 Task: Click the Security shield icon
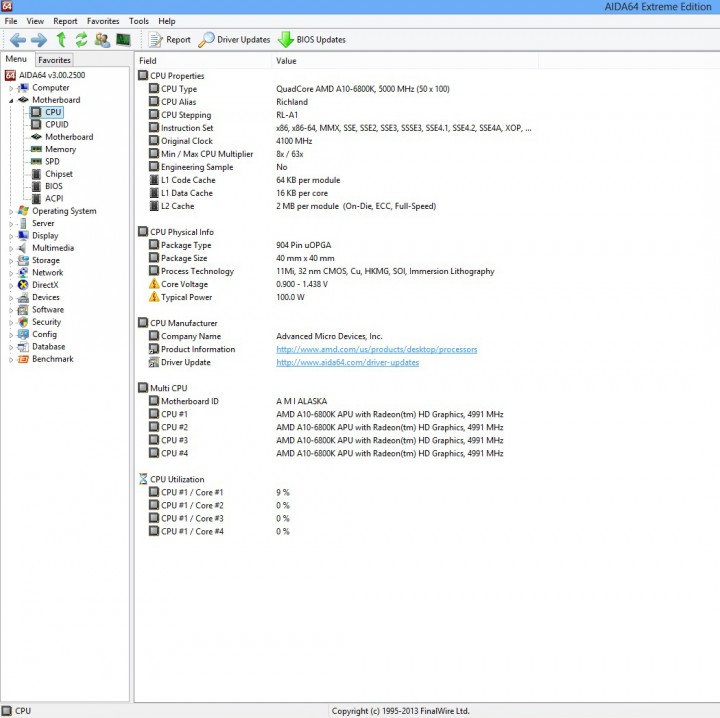[23, 322]
